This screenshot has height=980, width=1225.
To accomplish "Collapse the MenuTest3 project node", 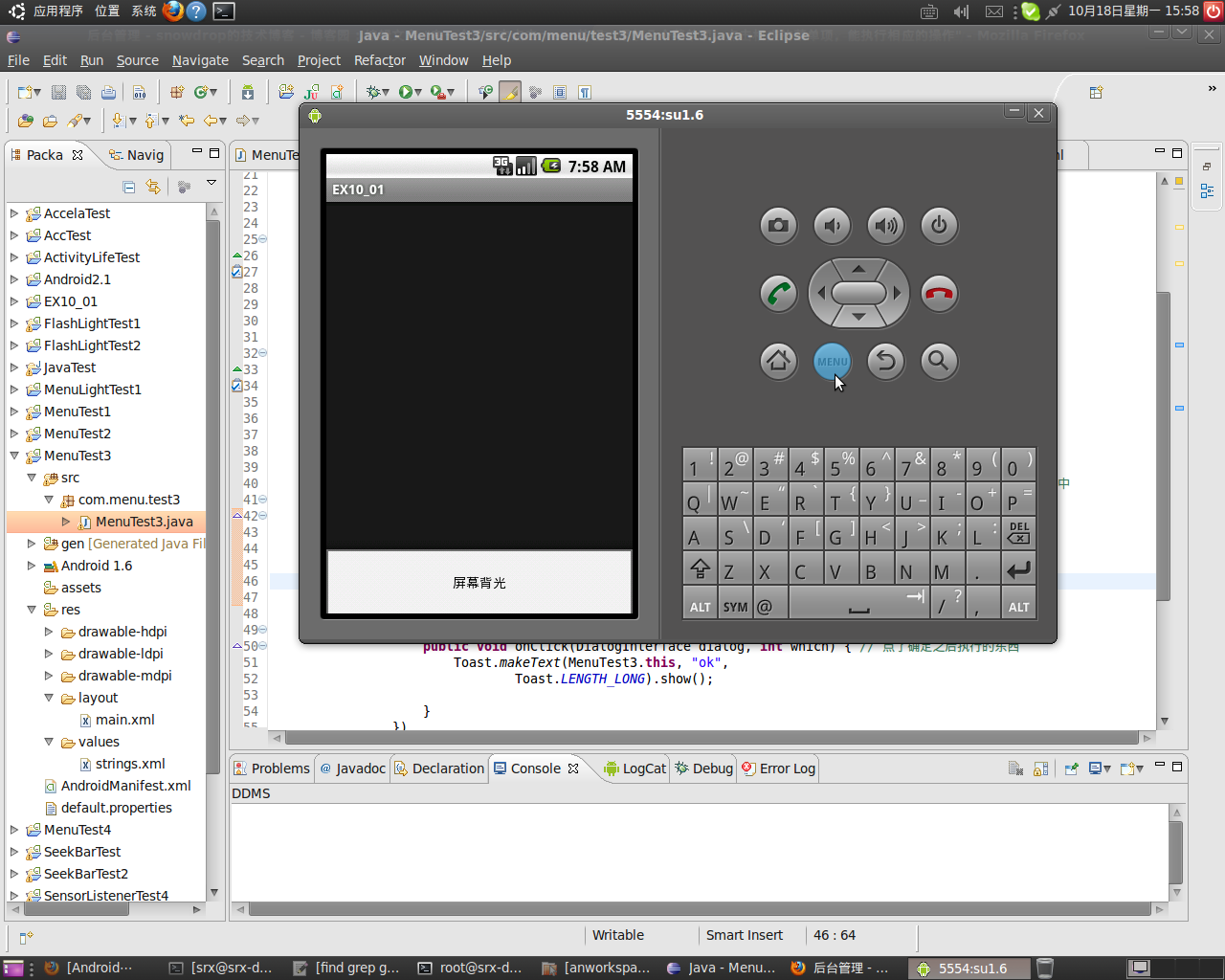I will pyautogui.click(x=14, y=456).
